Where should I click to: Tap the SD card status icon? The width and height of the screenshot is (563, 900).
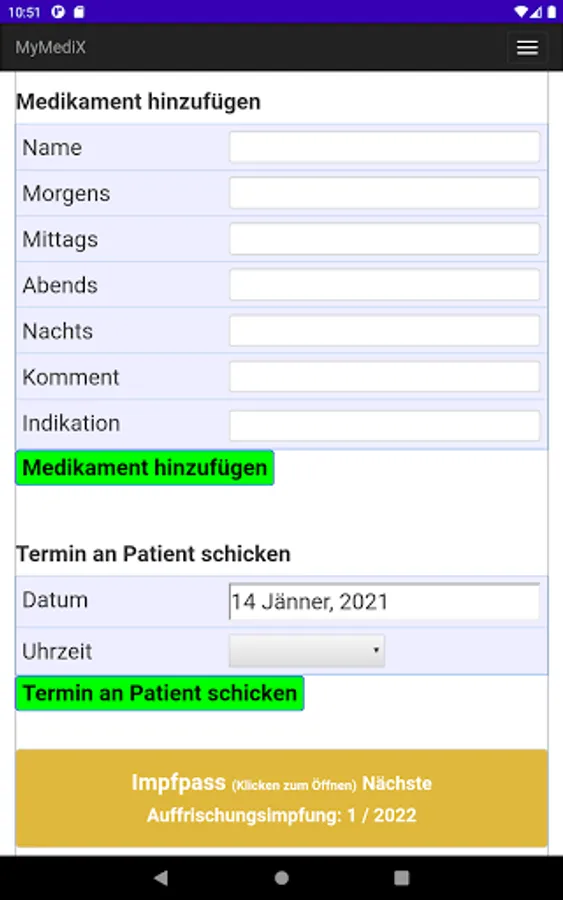tap(79, 11)
